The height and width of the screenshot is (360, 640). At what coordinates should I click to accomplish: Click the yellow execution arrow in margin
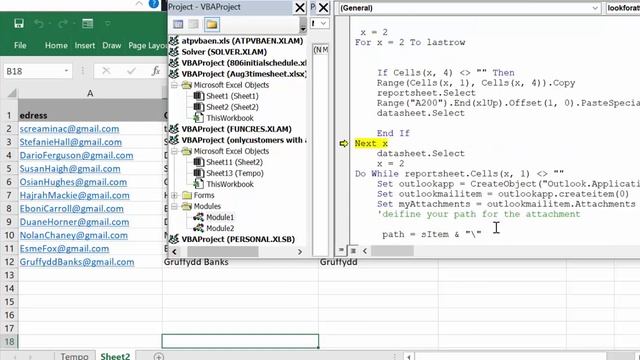pyautogui.click(x=344, y=144)
